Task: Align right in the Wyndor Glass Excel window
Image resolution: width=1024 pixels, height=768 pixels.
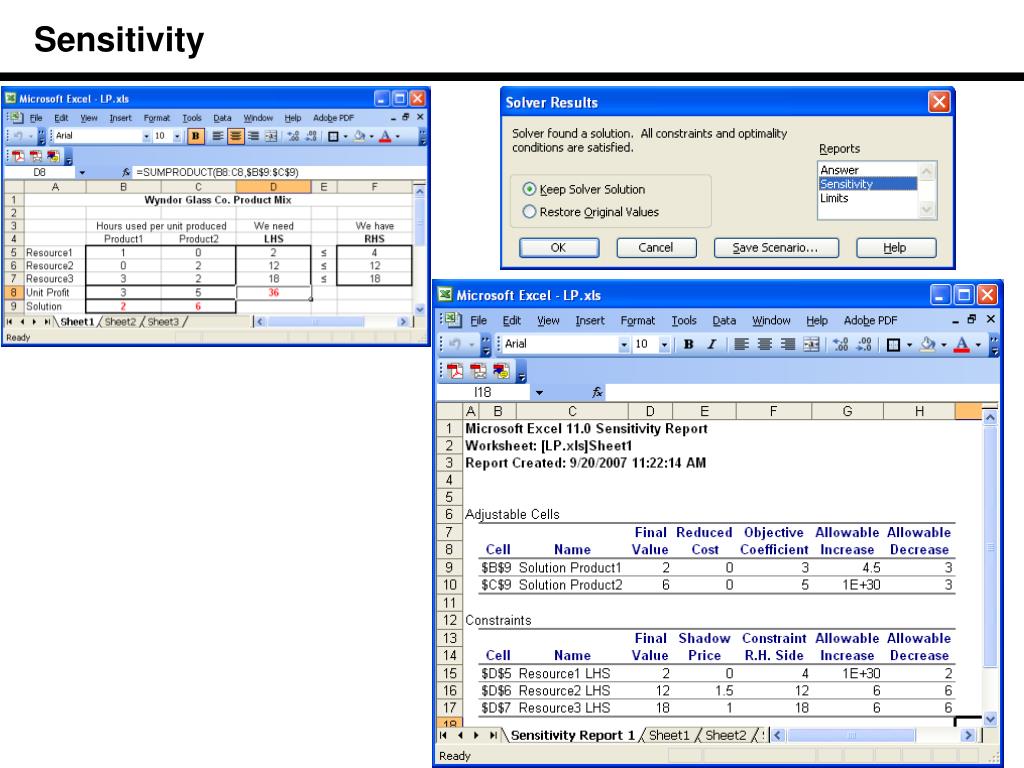Action: 253,136
